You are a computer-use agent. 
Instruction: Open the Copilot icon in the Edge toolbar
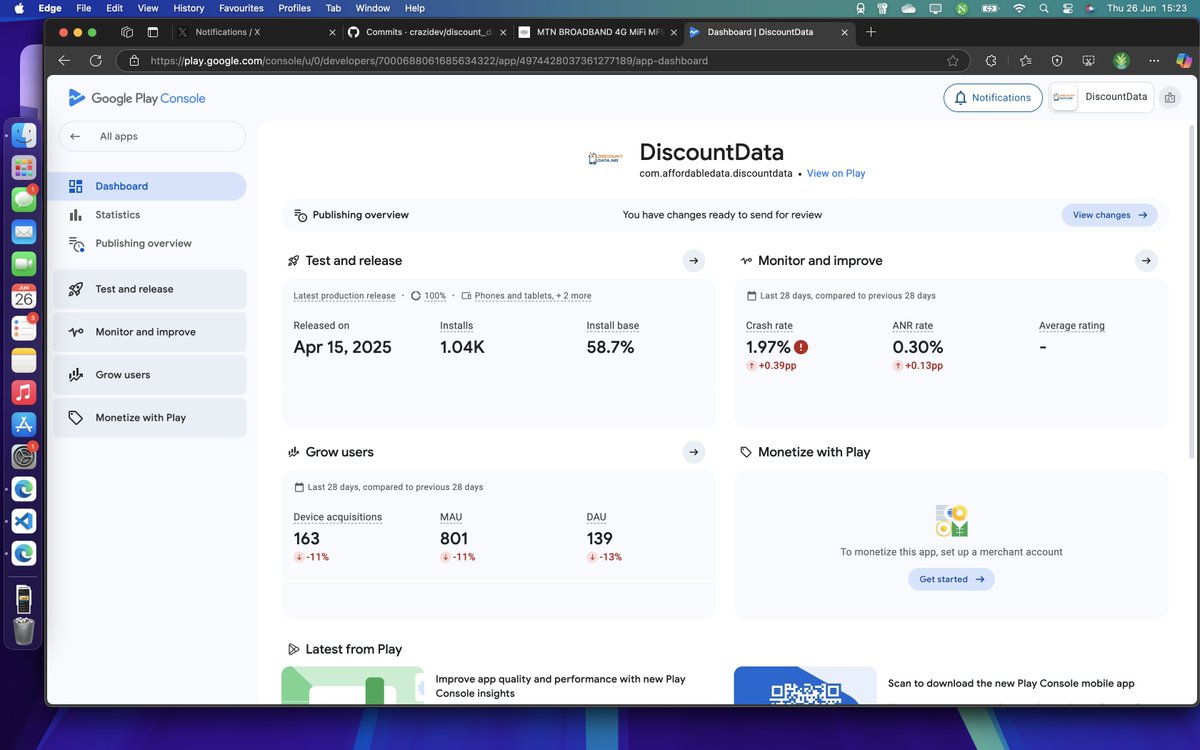[1183, 60]
